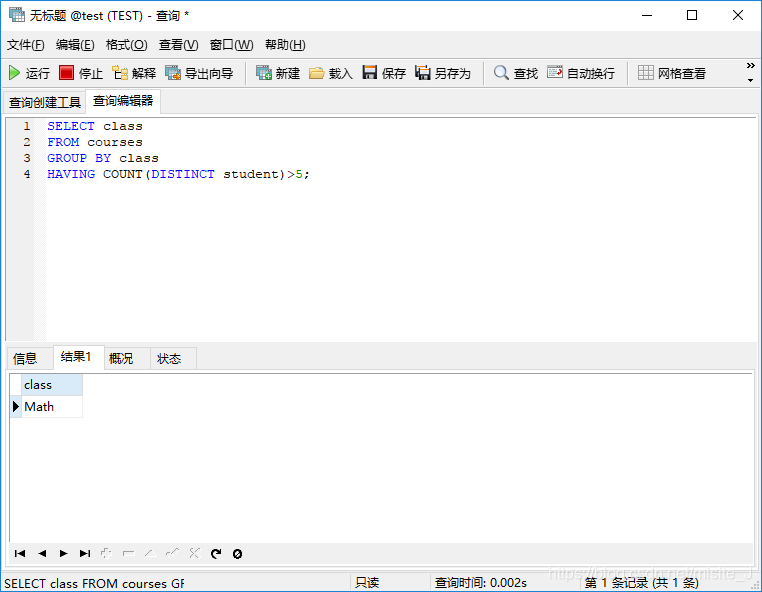Image resolution: width=762 pixels, height=592 pixels.
Task: Click on HAVING COUNT line in editor
Action: tap(178, 174)
